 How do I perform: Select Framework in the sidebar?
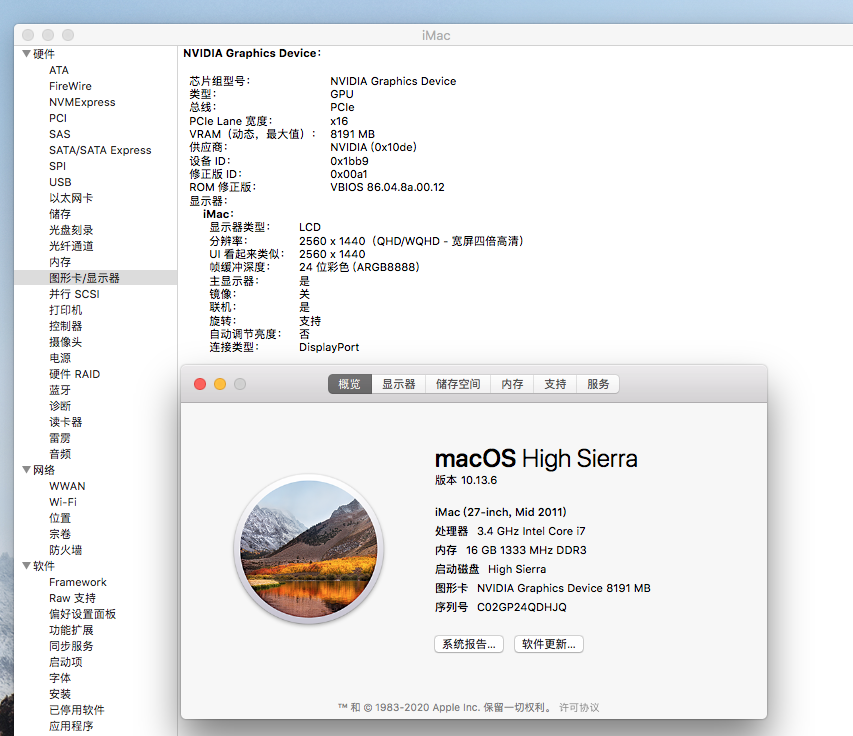click(x=78, y=582)
